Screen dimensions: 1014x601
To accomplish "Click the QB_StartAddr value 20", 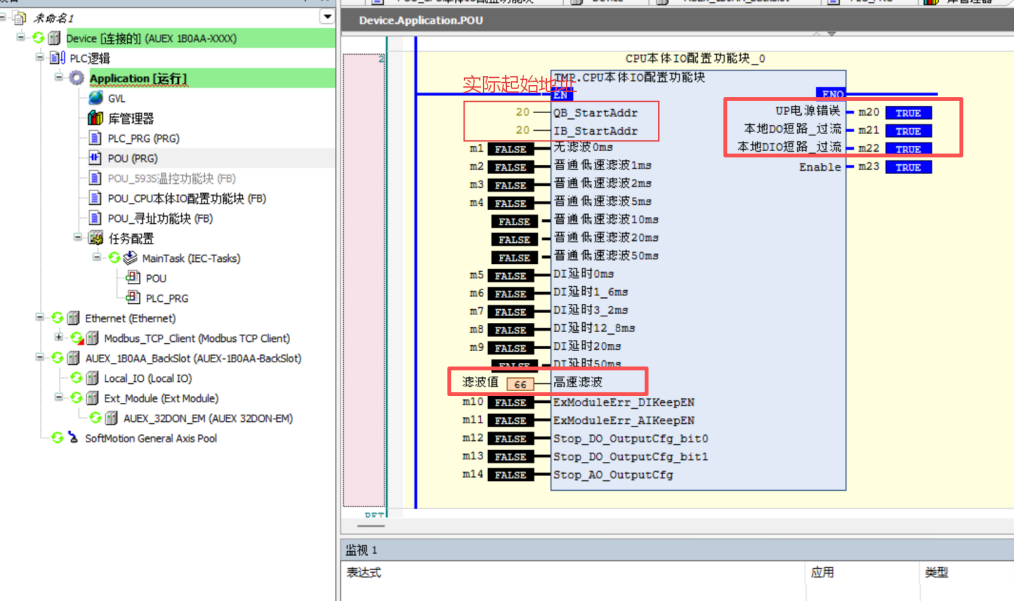I will pyautogui.click(x=523, y=113).
